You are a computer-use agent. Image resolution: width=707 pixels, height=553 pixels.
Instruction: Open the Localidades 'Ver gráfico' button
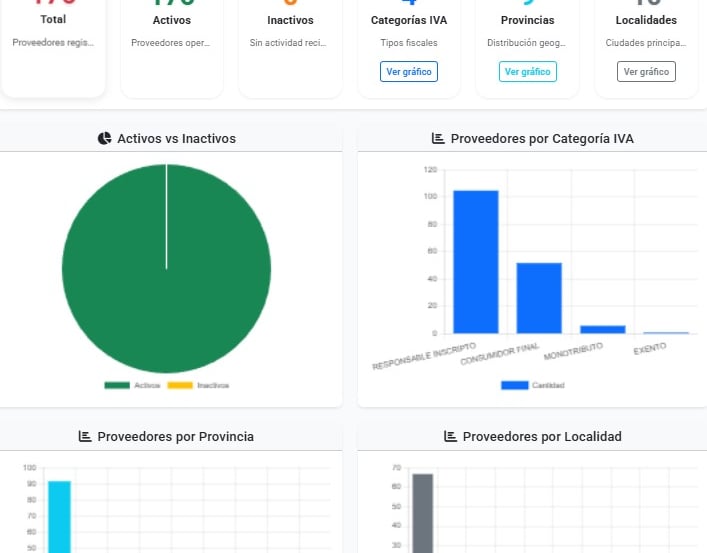(x=646, y=71)
